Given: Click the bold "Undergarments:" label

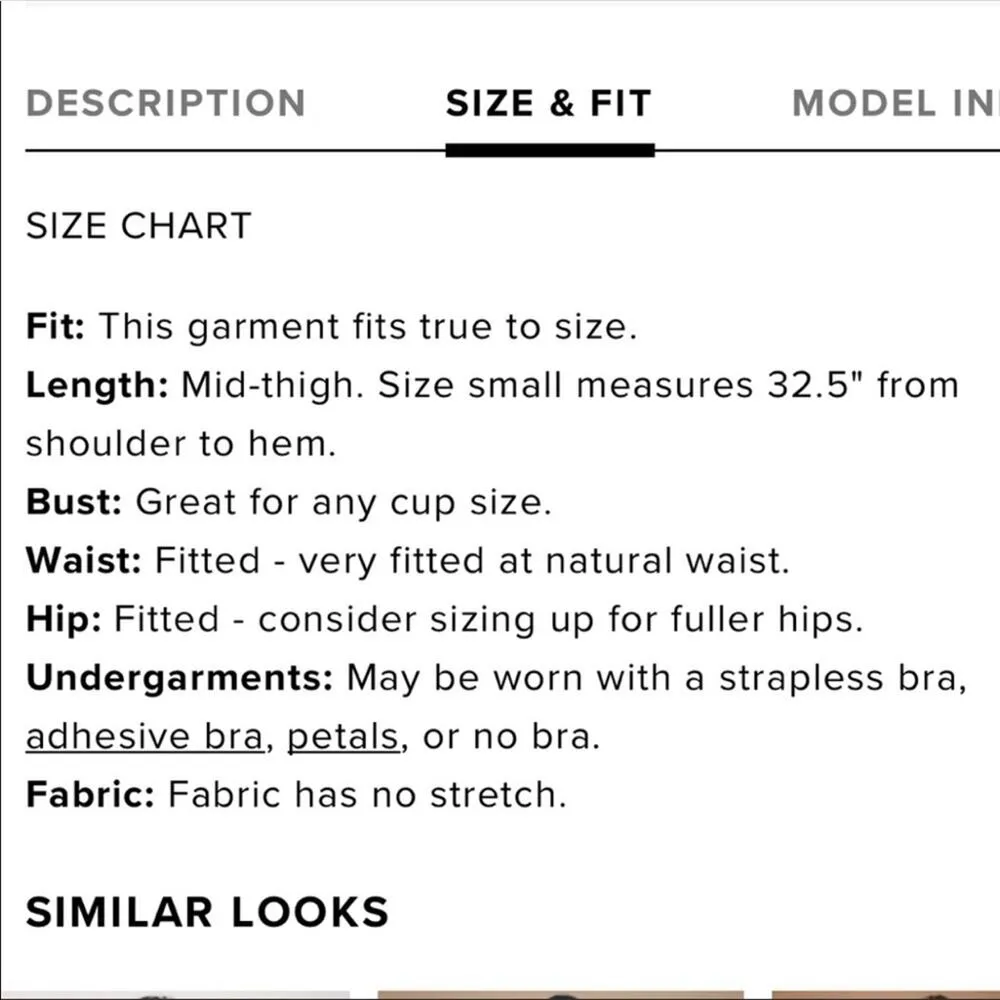Looking at the screenshot, I should tap(179, 678).
